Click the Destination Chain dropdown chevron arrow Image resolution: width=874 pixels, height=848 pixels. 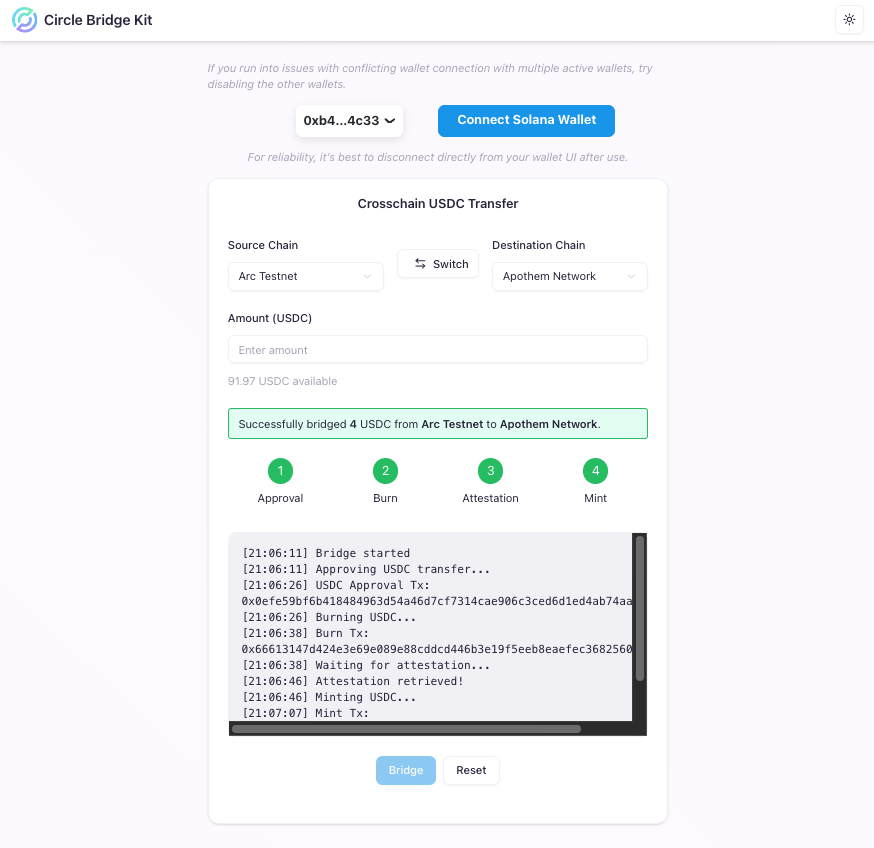[x=631, y=277]
